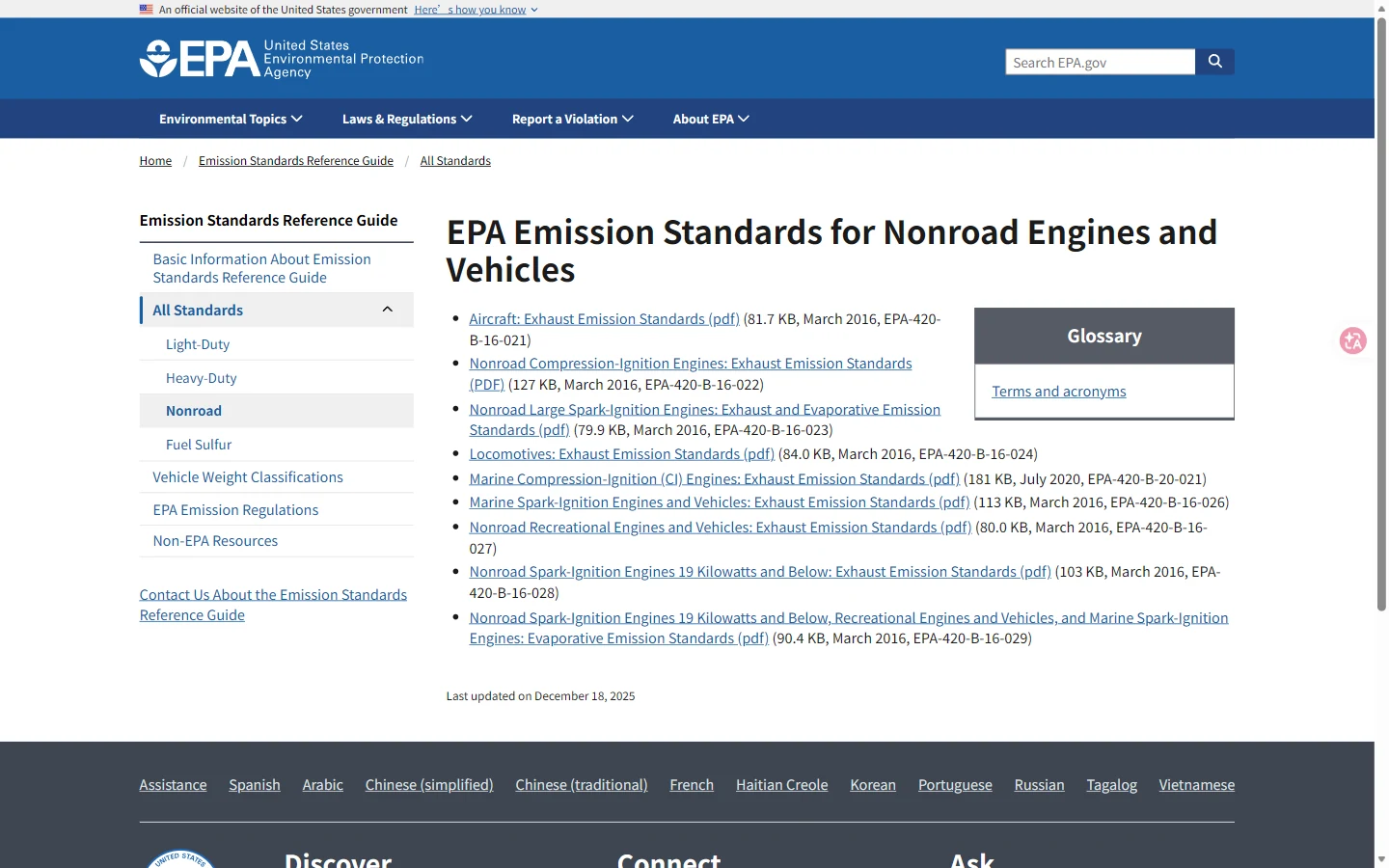The image size is (1389, 868).
Task: Open Environmental Topics dropdown menu
Action: (x=231, y=119)
